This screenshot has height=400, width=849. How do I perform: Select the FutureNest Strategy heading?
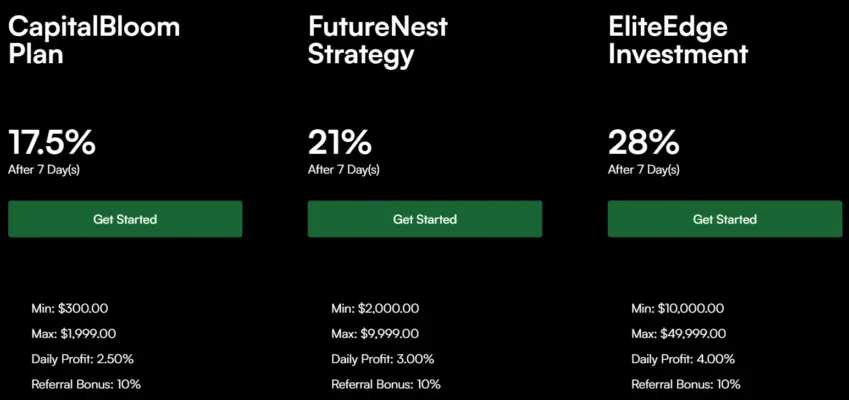coord(378,40)
